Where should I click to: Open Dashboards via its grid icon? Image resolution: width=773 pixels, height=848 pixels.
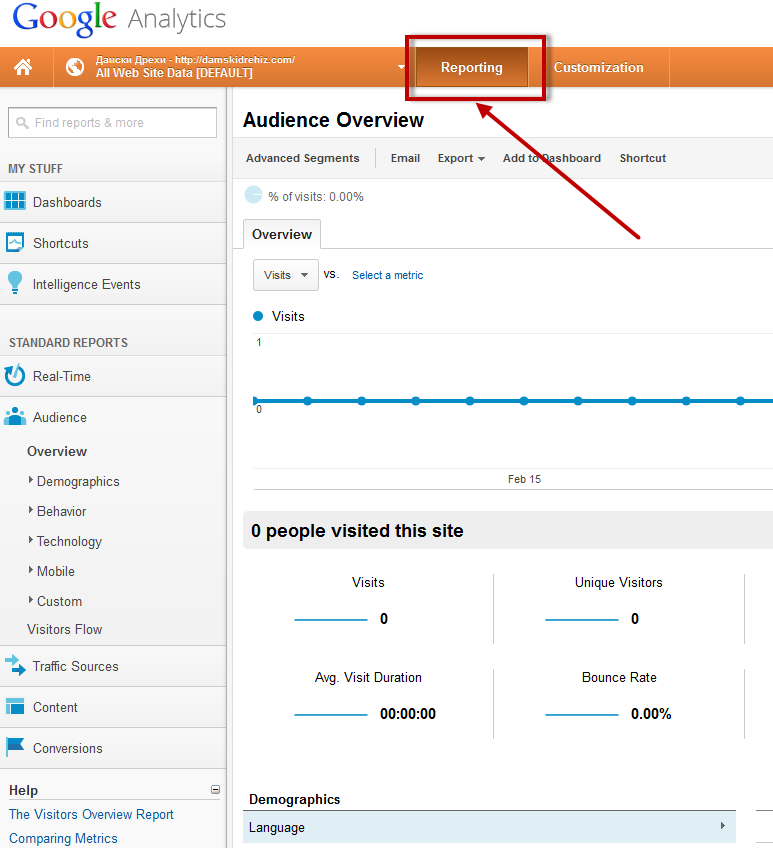point(15,202)
